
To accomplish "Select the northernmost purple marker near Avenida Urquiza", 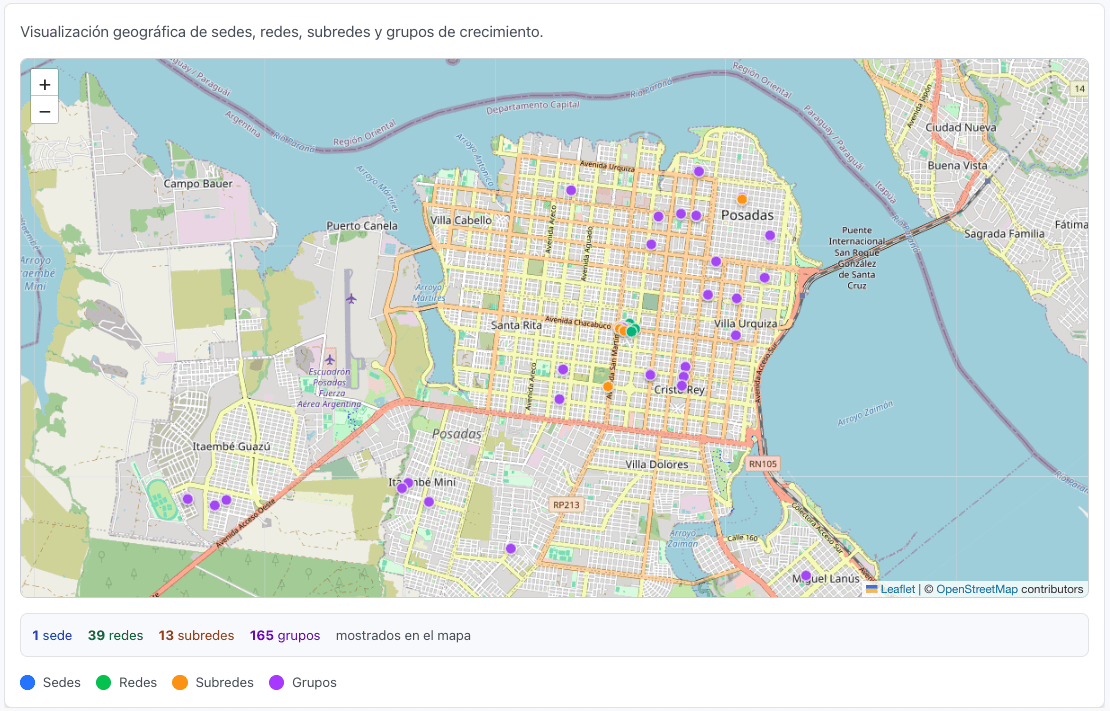I will pyautogui.click(x=697, y=171).
